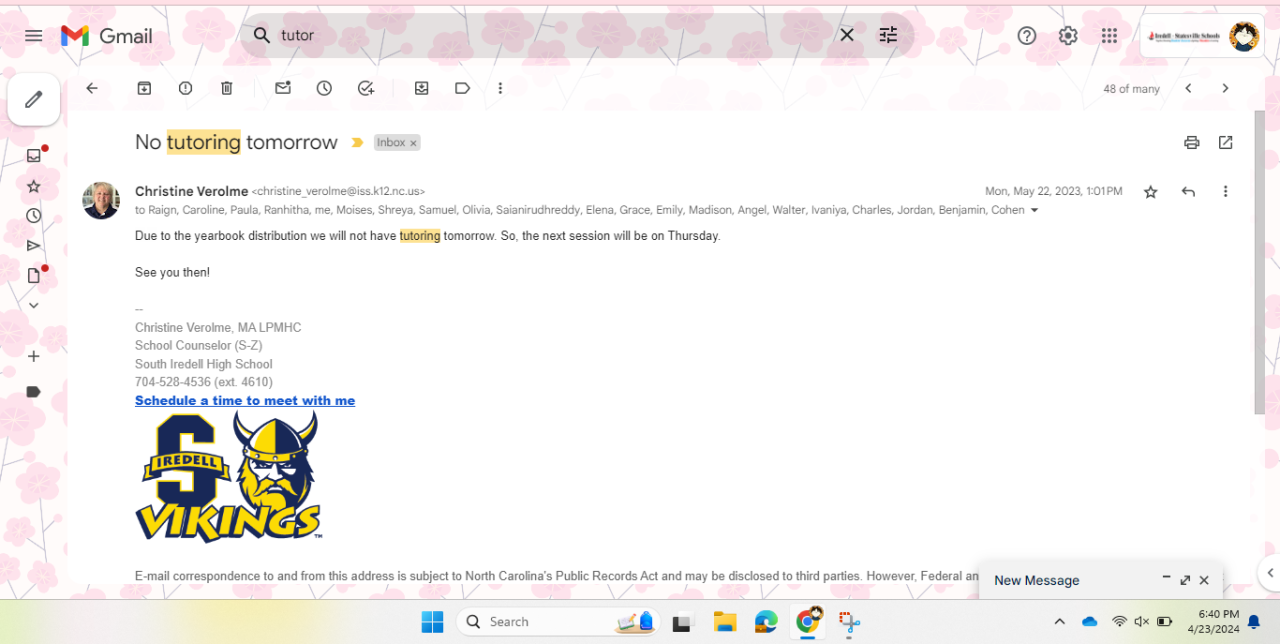Click the Gmail logo
The height and width of the screenshot is (644, 1280).
tap(107, 36)
